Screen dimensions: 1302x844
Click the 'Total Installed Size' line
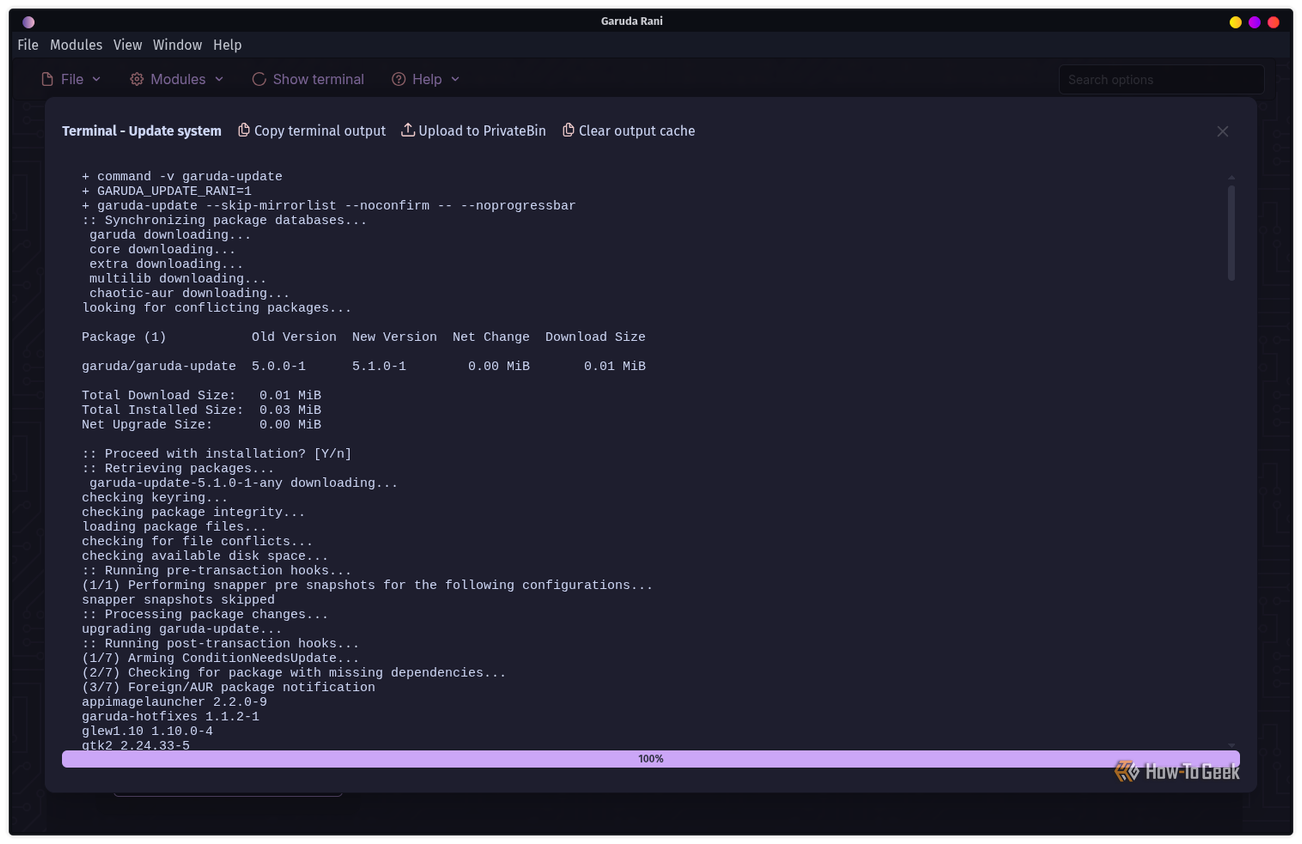(x=201, y=410)
